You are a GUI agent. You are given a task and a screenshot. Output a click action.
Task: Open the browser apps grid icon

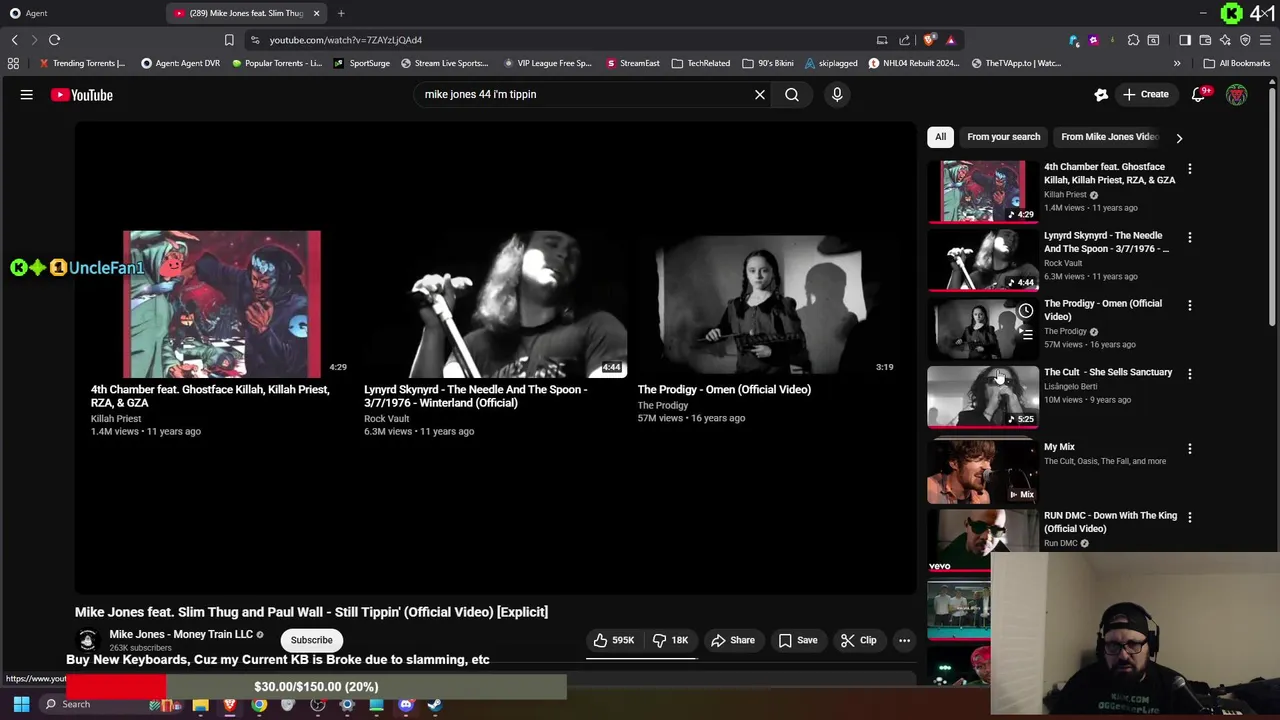13,63
